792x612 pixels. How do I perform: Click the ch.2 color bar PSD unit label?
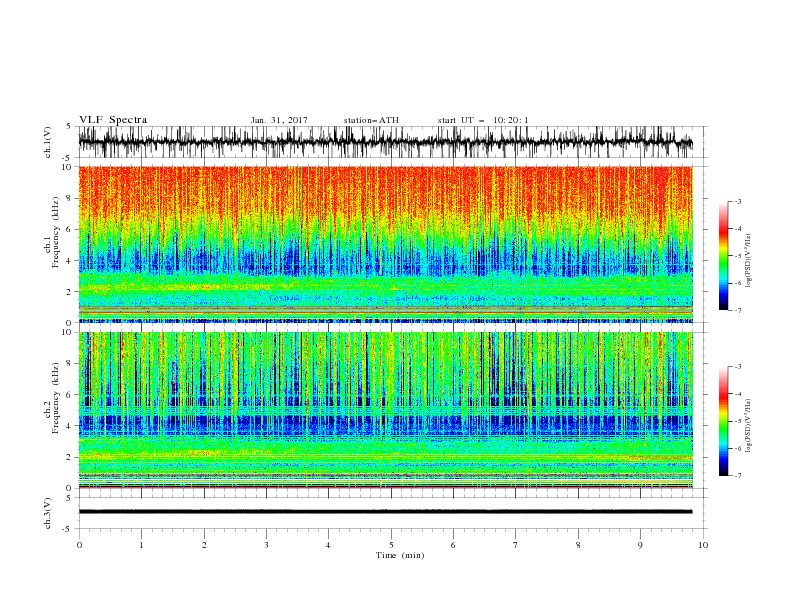[x=749, y=425]
